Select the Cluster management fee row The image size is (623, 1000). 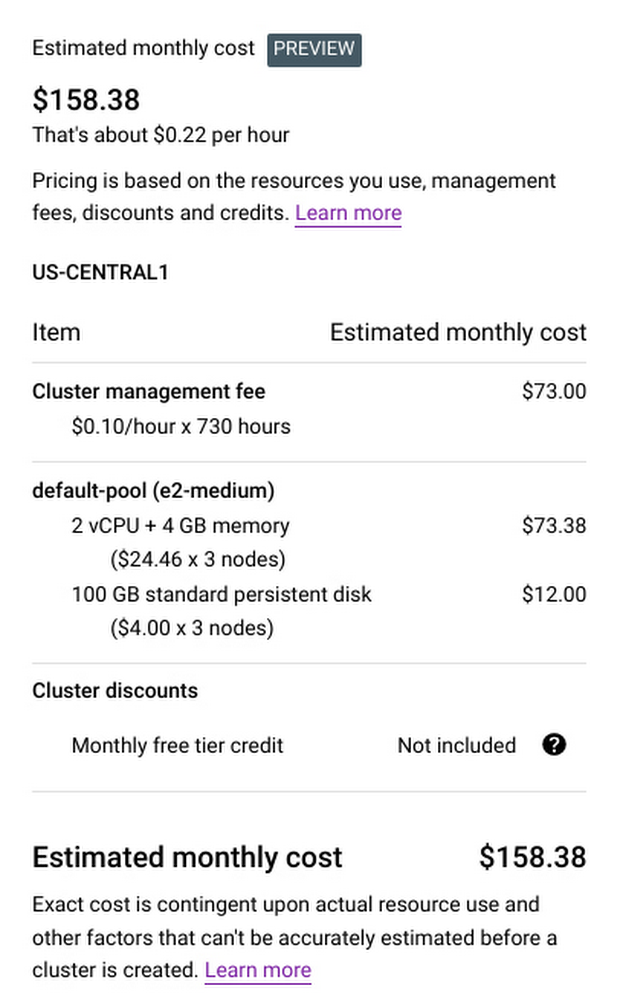click(148, 391)
